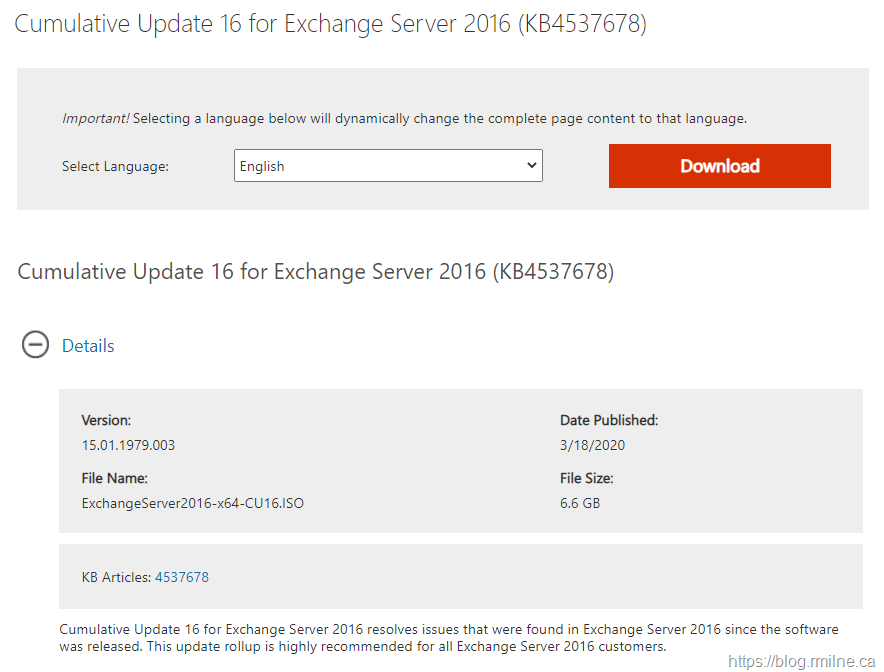Click the blog.rmilne.ca watermark URL
This screenshot has width=884, height=672.
(802, 661)
